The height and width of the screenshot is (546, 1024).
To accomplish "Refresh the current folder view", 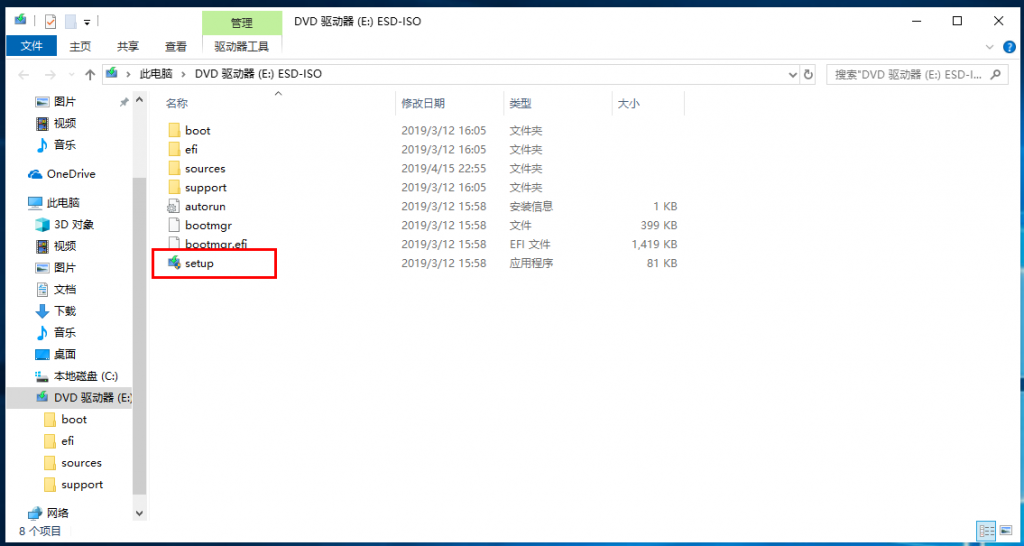I will click(x=808, y=74).
